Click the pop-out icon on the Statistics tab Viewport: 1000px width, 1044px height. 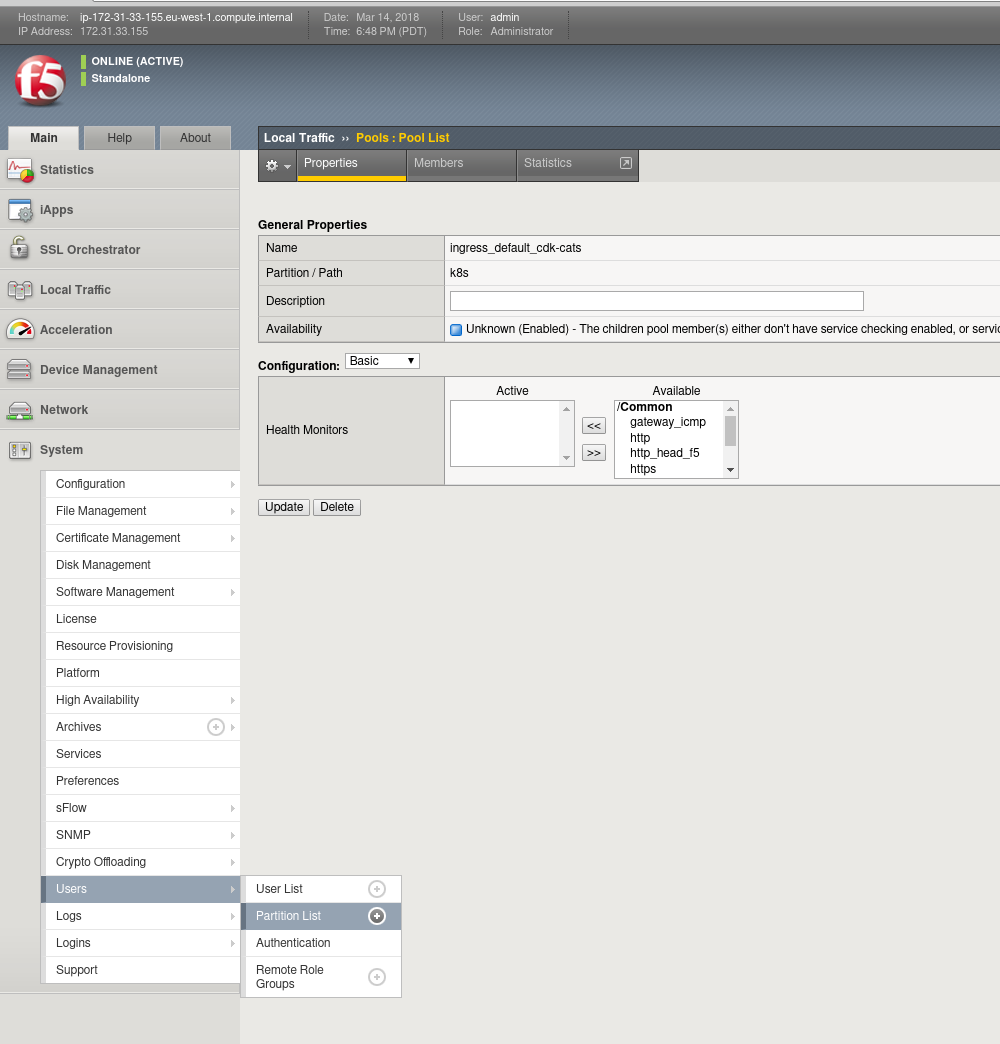click(626, 163)
